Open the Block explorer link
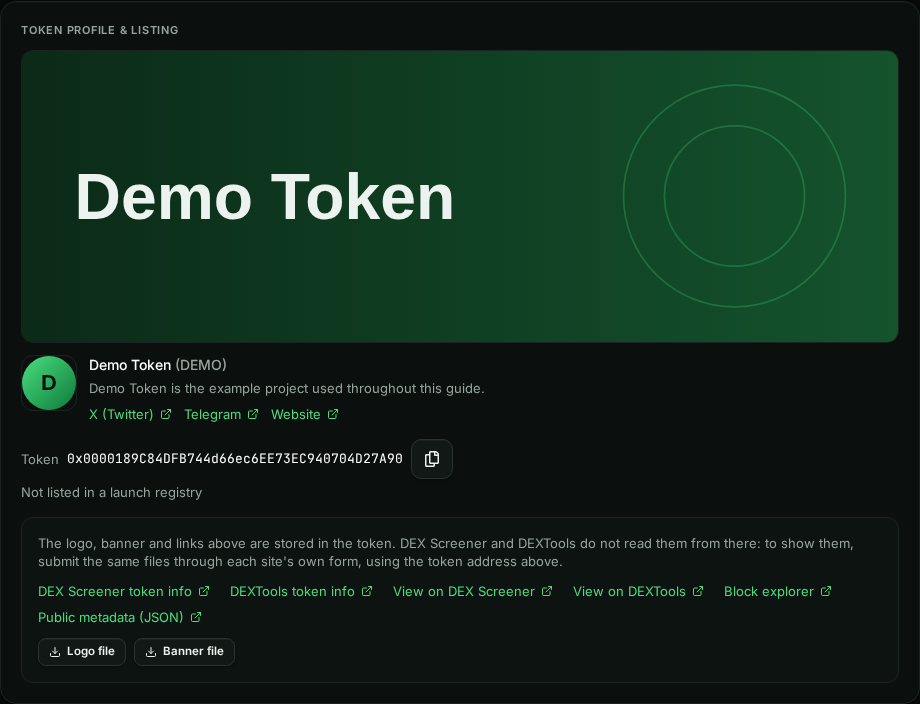Viewport: 920px width, 704px height. pos(777,591)
